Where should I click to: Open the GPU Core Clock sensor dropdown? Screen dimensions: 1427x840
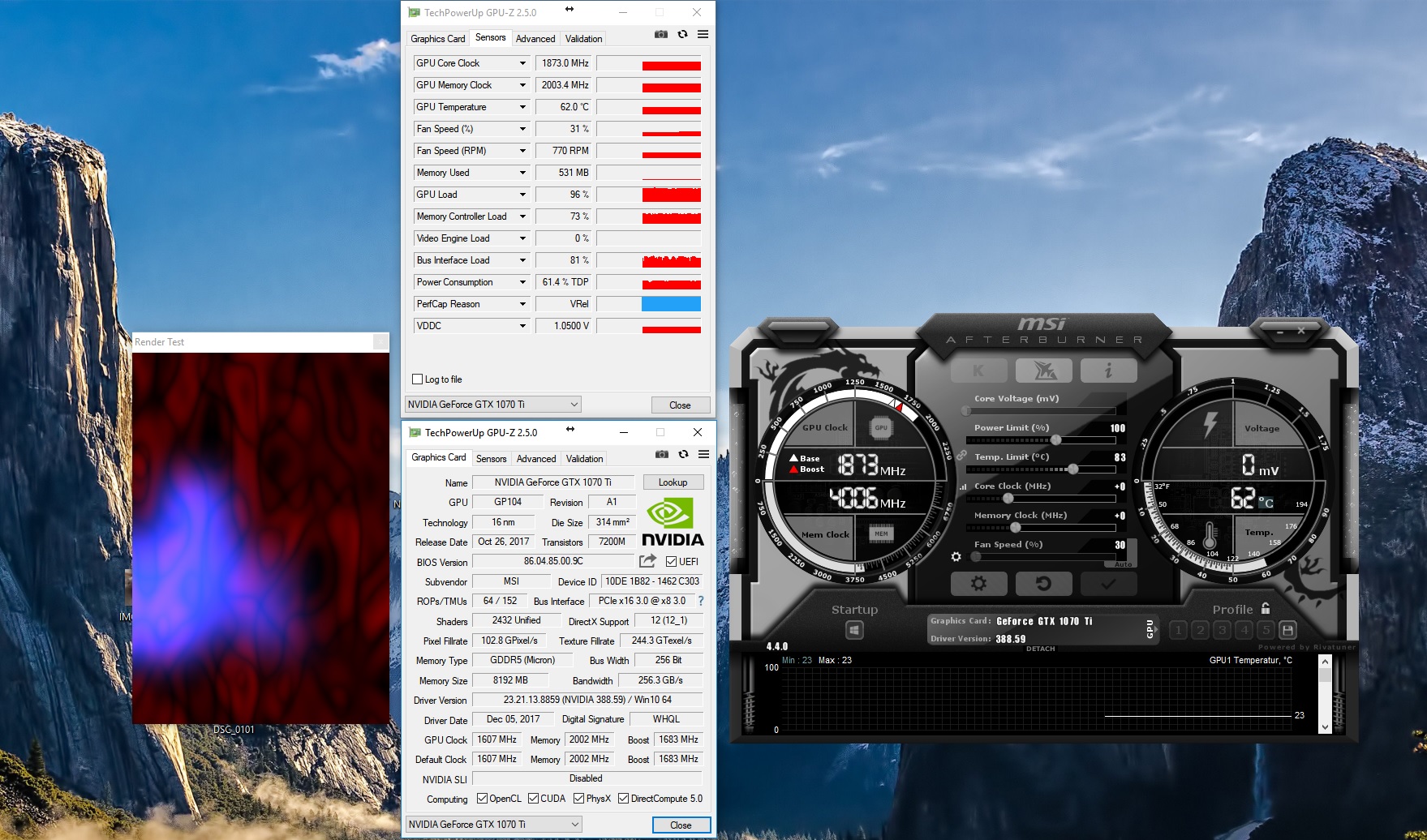[x=522, y=63]
